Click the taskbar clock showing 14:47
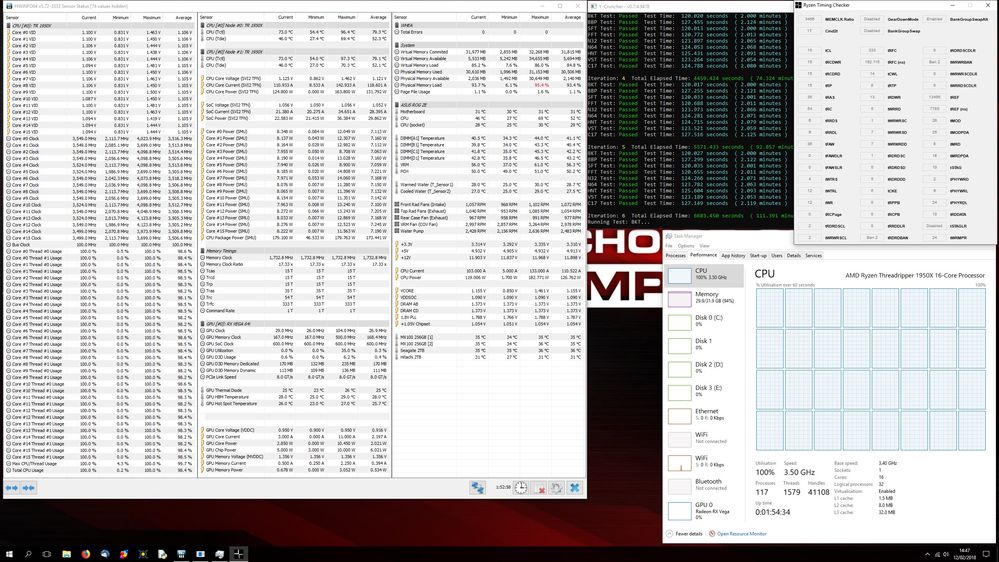The width and height of the screenshot is (999, 562). click(x=965, y=554)
